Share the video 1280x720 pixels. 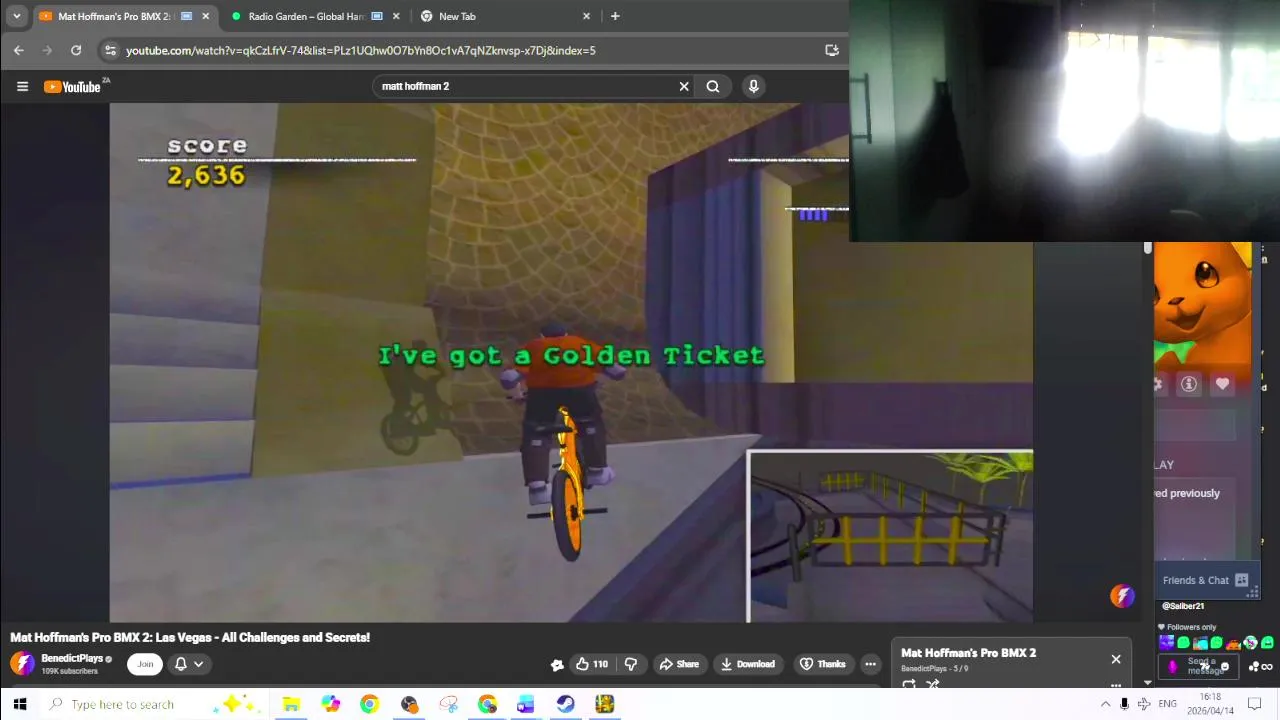click(x=678, y=664)
